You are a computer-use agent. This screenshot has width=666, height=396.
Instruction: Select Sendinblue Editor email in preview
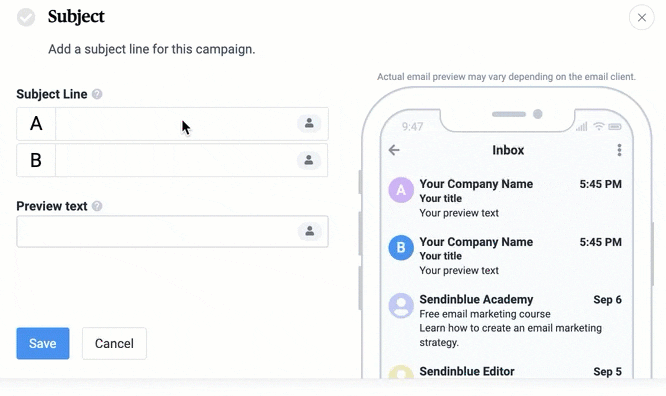[x=505, y=371]
